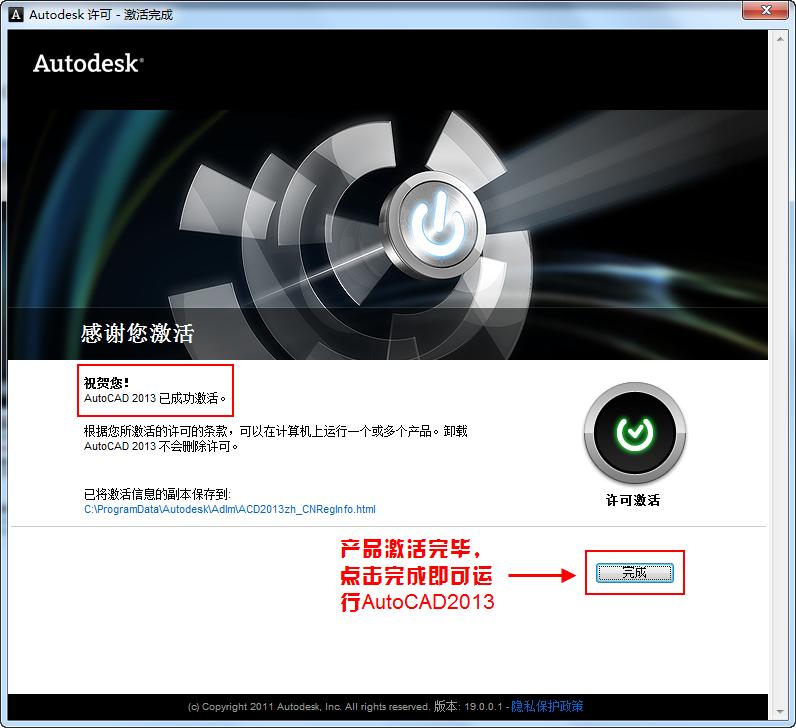Click the 感谢您激活 heading
Screen dimensions: 796x728
(x=137, y=334)
